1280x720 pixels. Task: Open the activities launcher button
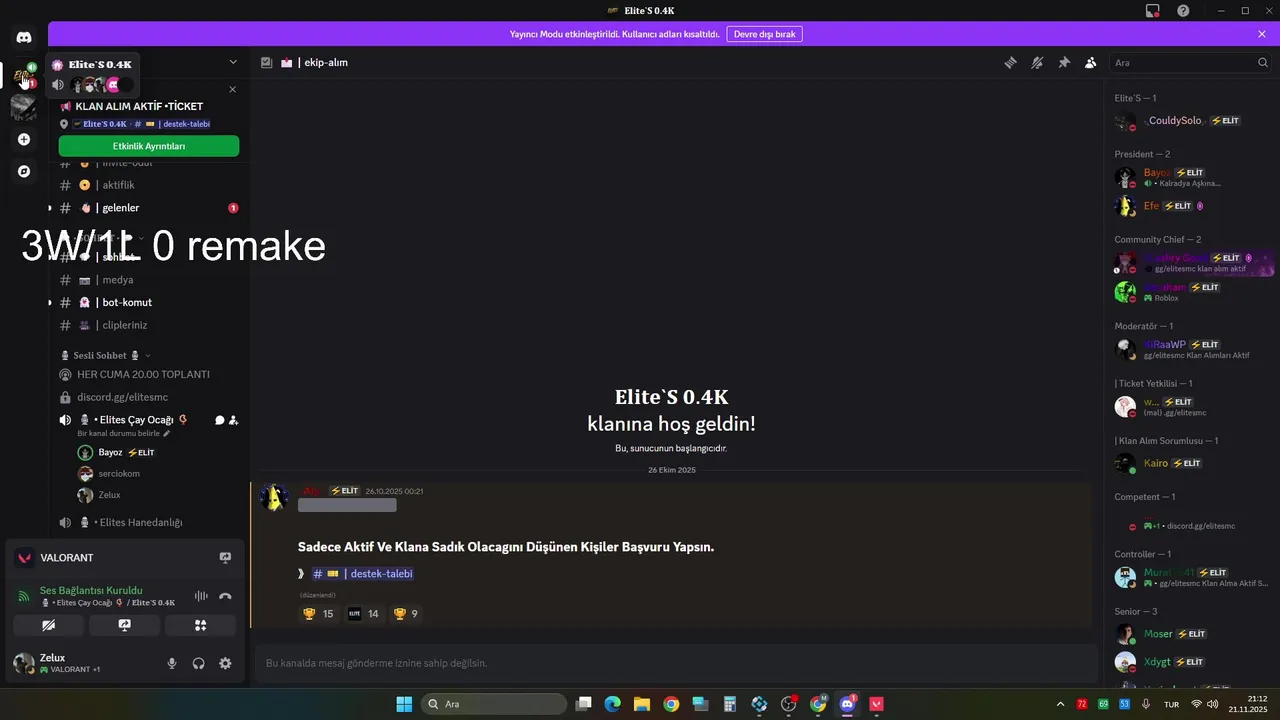[200, 626]
